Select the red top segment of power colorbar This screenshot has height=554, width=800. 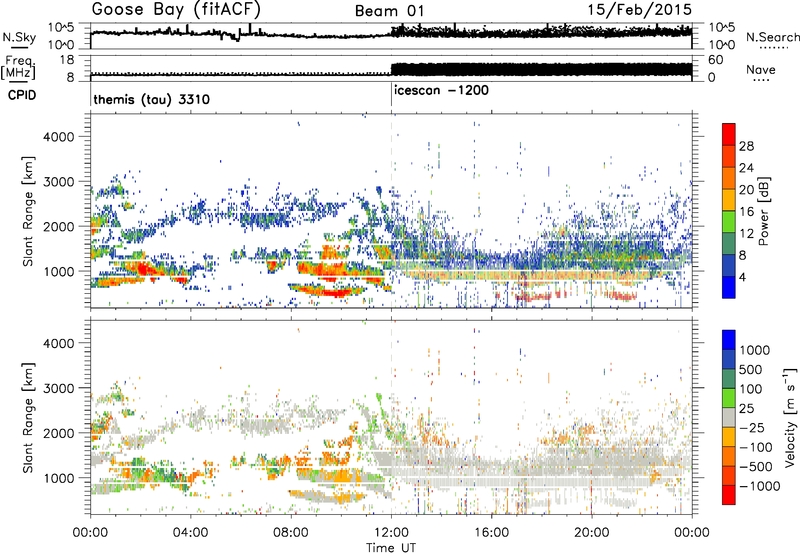coord(729,135)
